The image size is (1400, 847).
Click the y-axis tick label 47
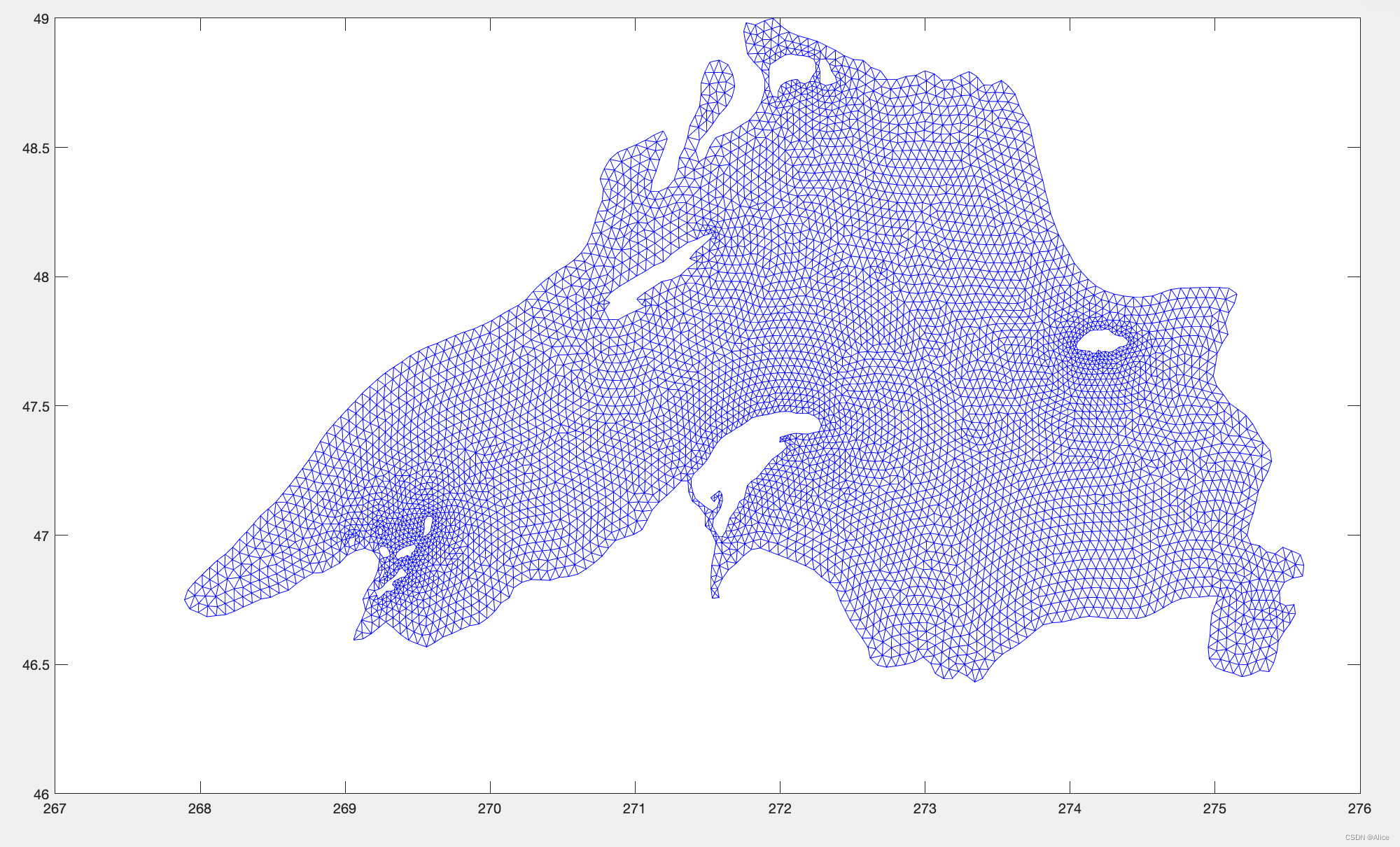(41, 535)
